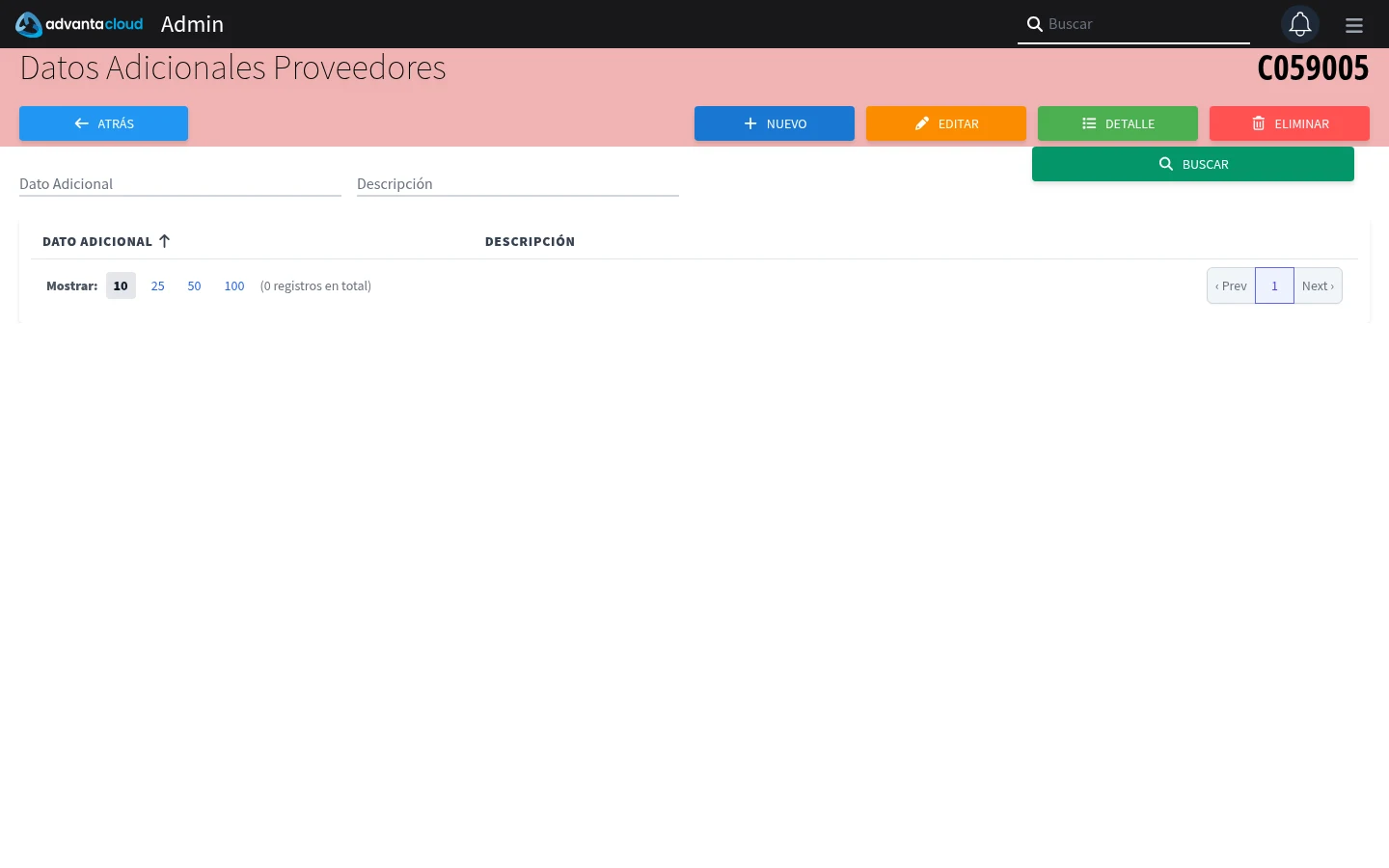Run the green BUSCAR search
The height and width of the screenshot is (868, 1389).
[x=1193, y=164]
